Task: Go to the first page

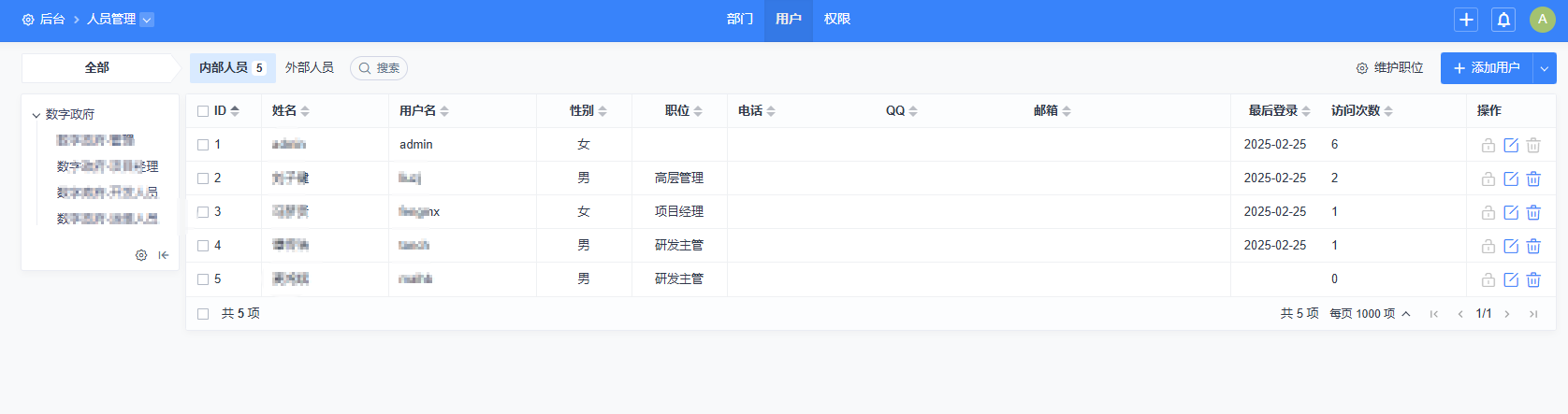Action: pyautogui.click(x=1434, y=314)
